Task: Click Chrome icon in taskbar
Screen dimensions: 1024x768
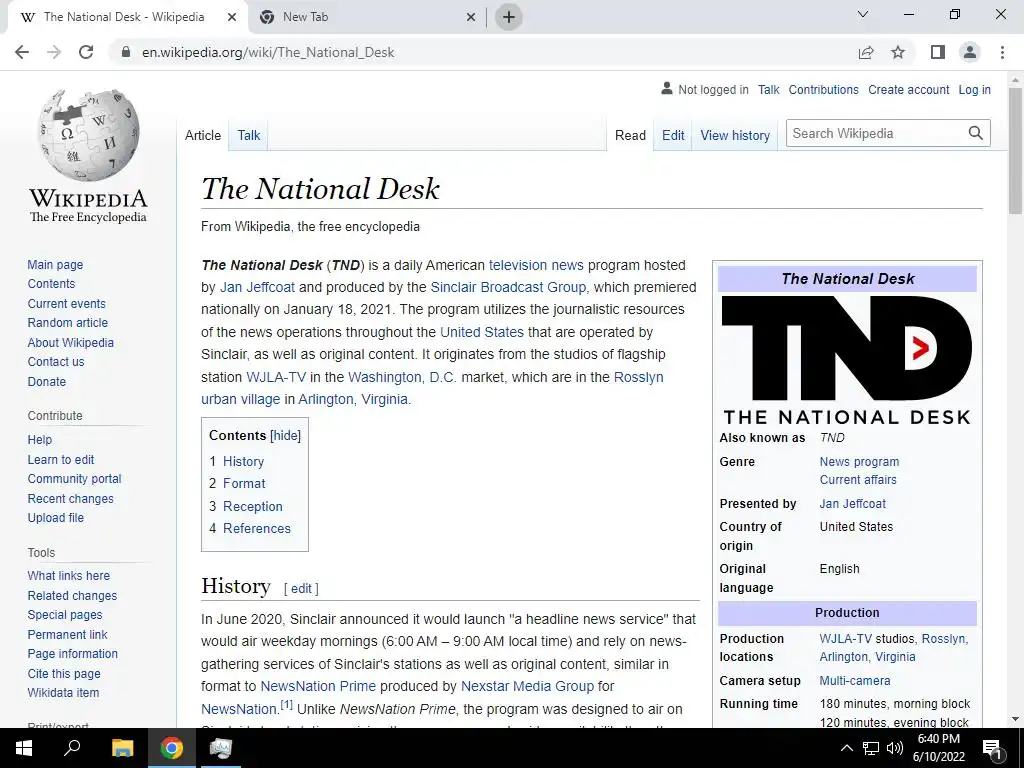Action: (172, 748)
